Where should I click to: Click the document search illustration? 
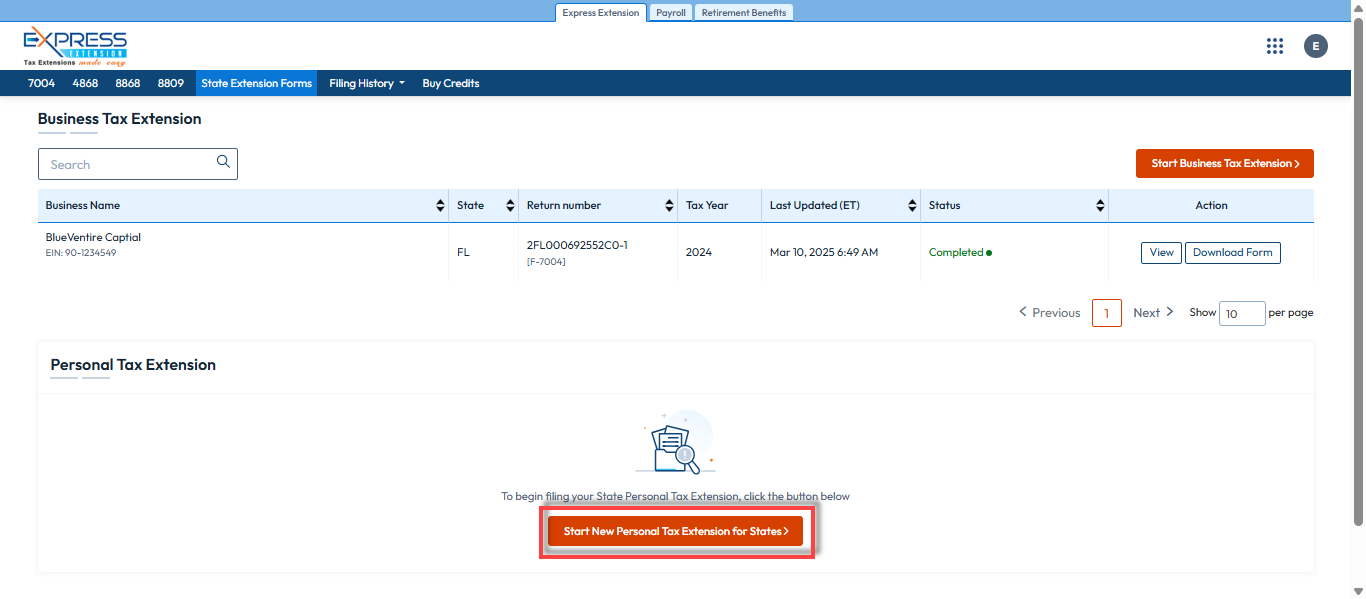click(x=676, y=443)
